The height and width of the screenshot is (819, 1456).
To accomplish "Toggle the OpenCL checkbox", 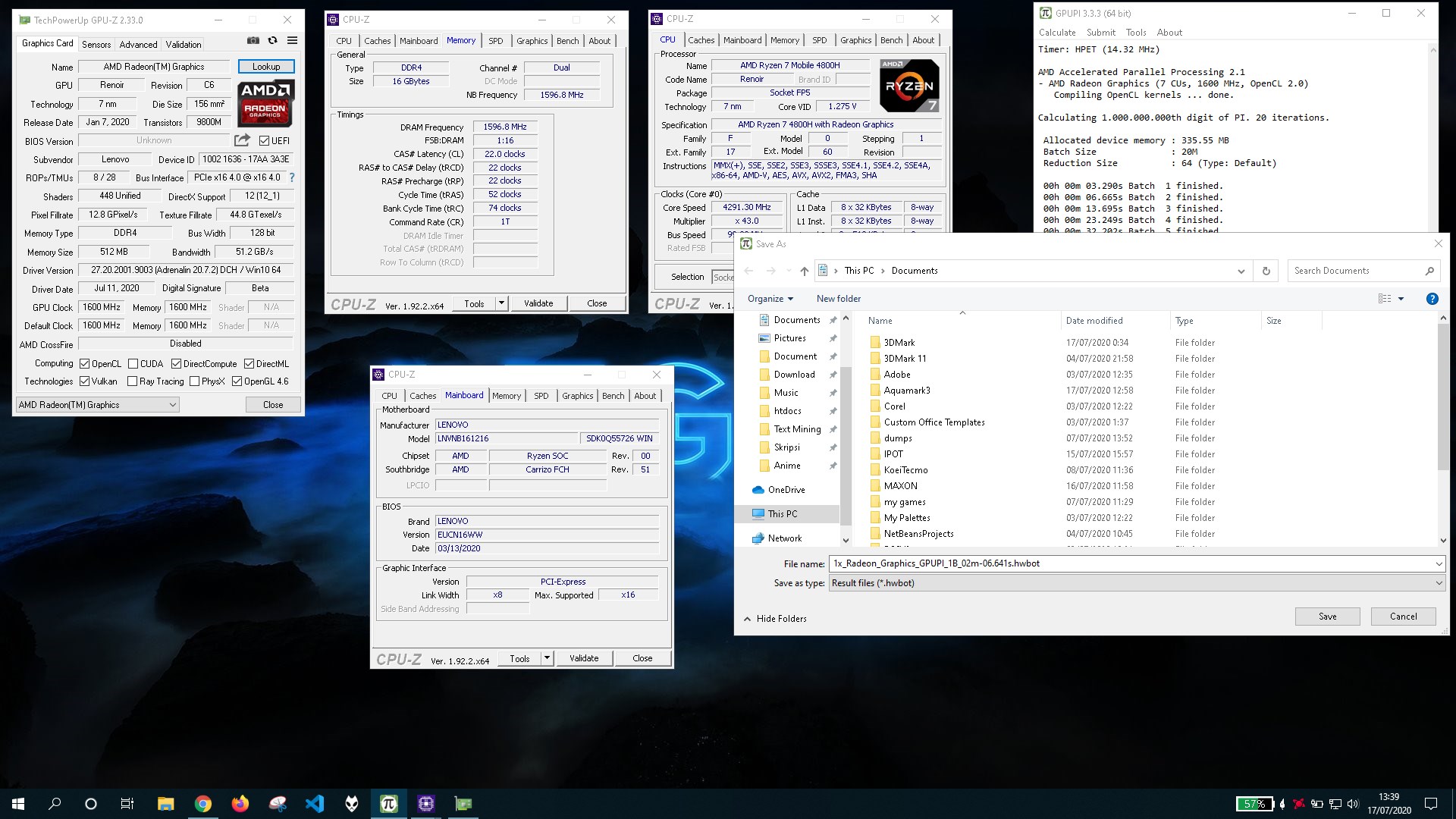I will [x=85, y=364].
